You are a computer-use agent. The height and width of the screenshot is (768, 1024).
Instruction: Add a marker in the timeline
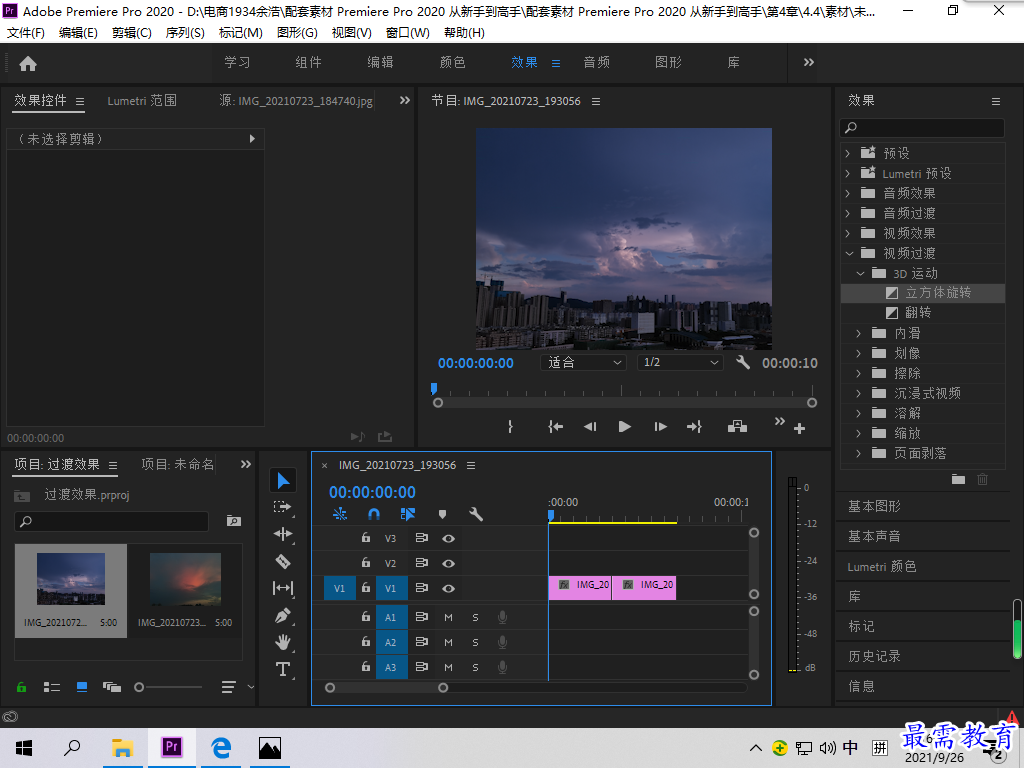[442, 514]
